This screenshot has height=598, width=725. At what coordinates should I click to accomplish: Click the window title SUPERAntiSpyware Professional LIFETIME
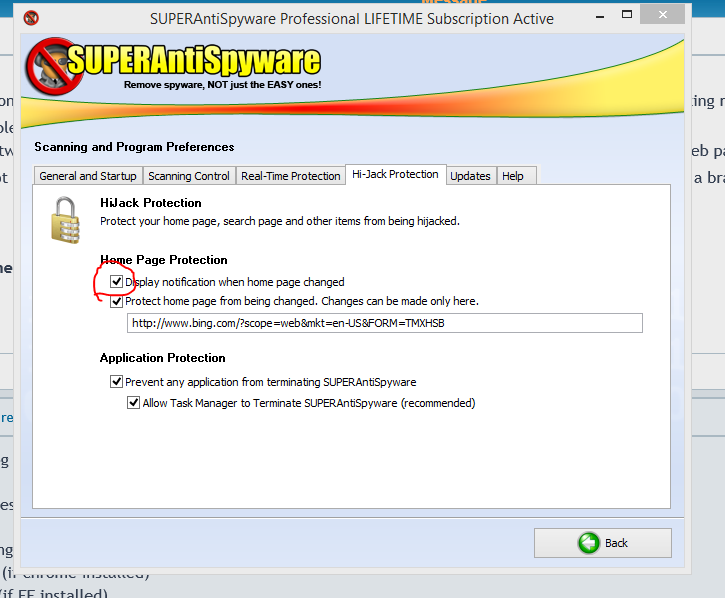tap(352, 19)
